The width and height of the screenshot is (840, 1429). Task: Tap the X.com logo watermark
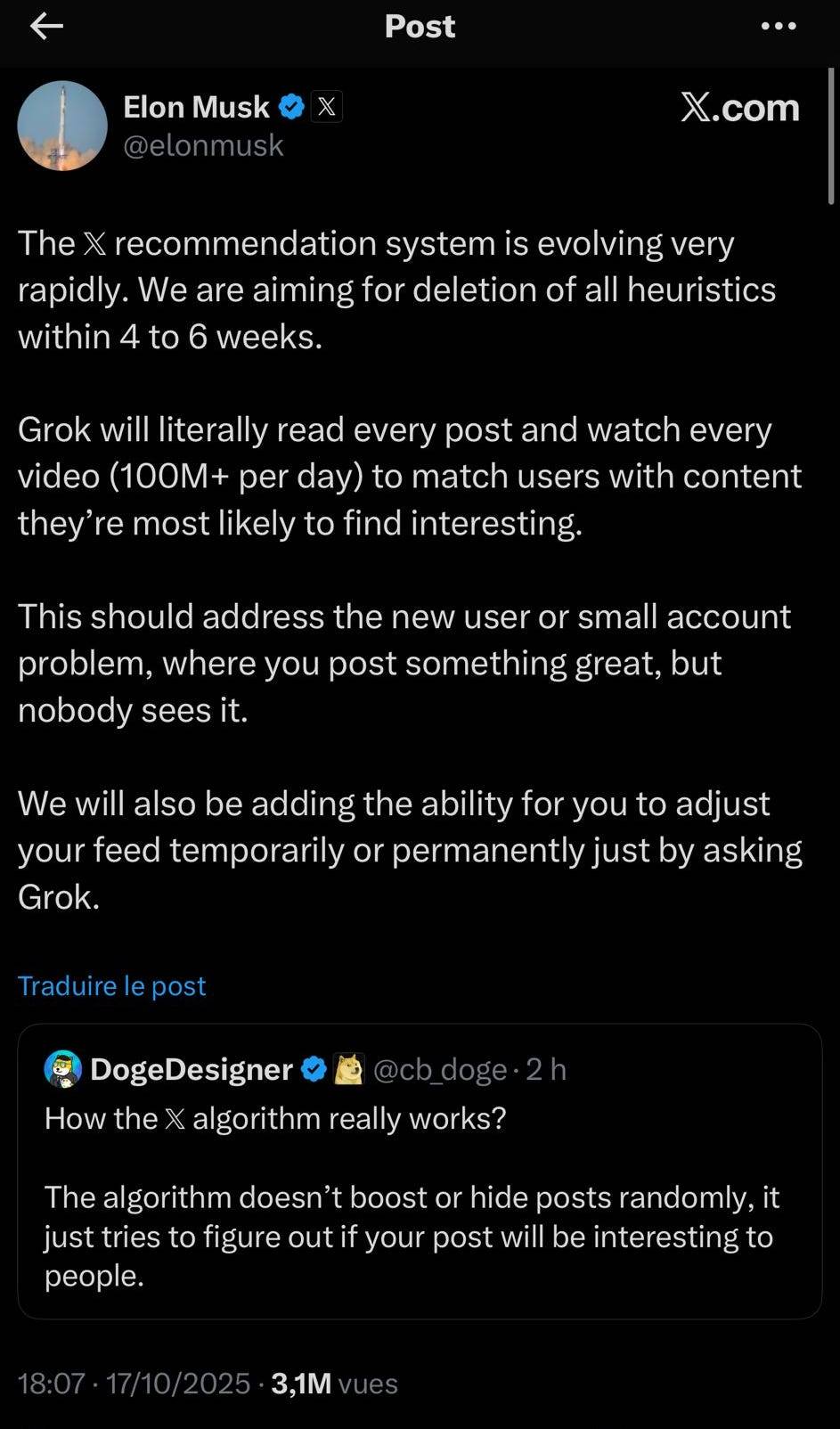click(739, 107)
